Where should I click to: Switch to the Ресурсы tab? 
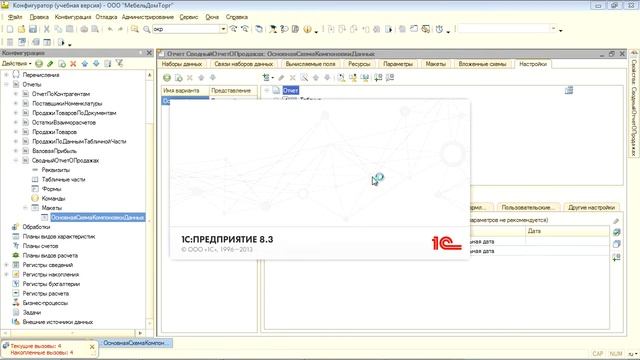click(x=359, y=64)
